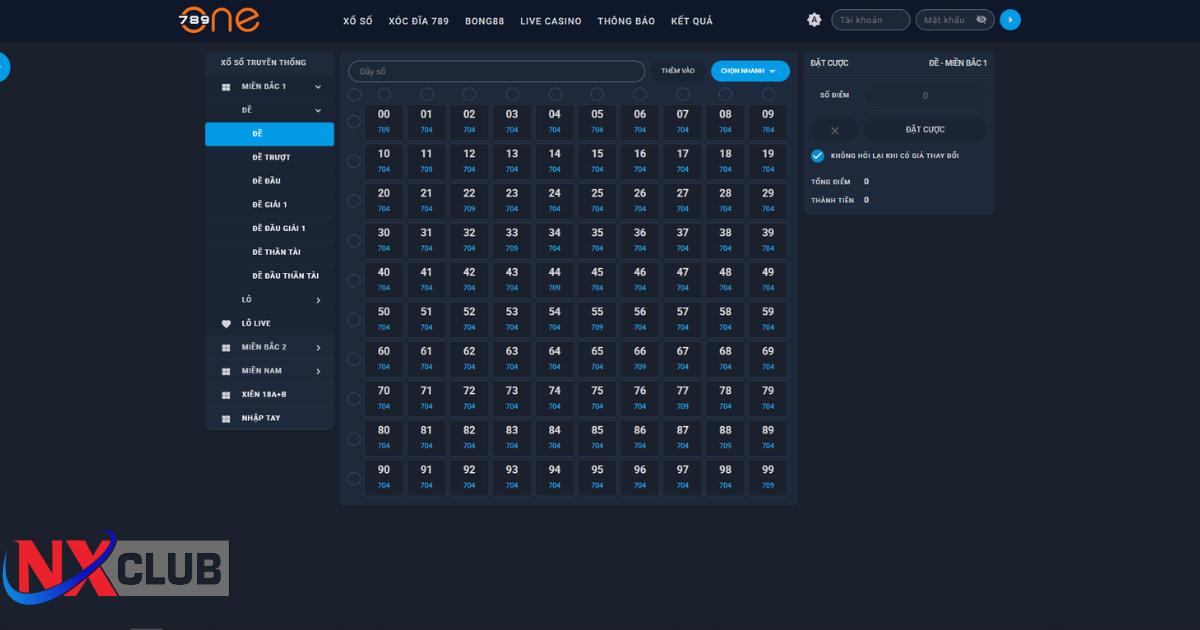Open the Live Casino menu
The image size is (1200, 630).
coord(550,21)
